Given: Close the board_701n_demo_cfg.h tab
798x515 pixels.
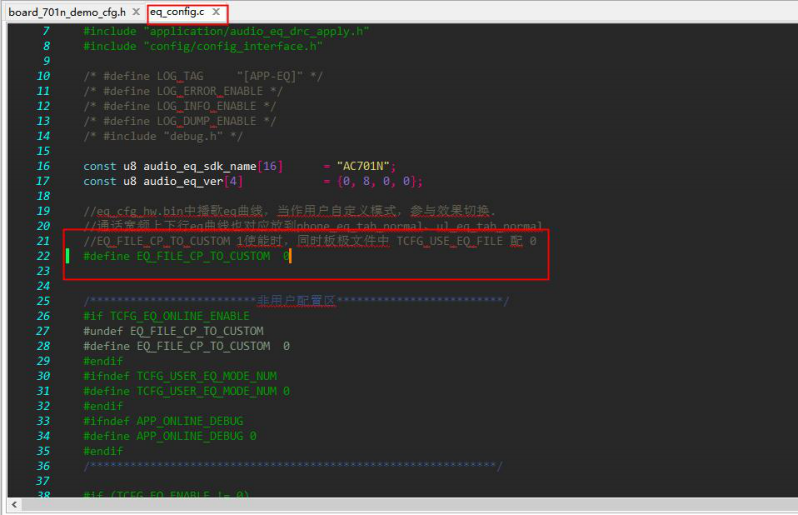Looking at the screenshot, I should [136, 12].
